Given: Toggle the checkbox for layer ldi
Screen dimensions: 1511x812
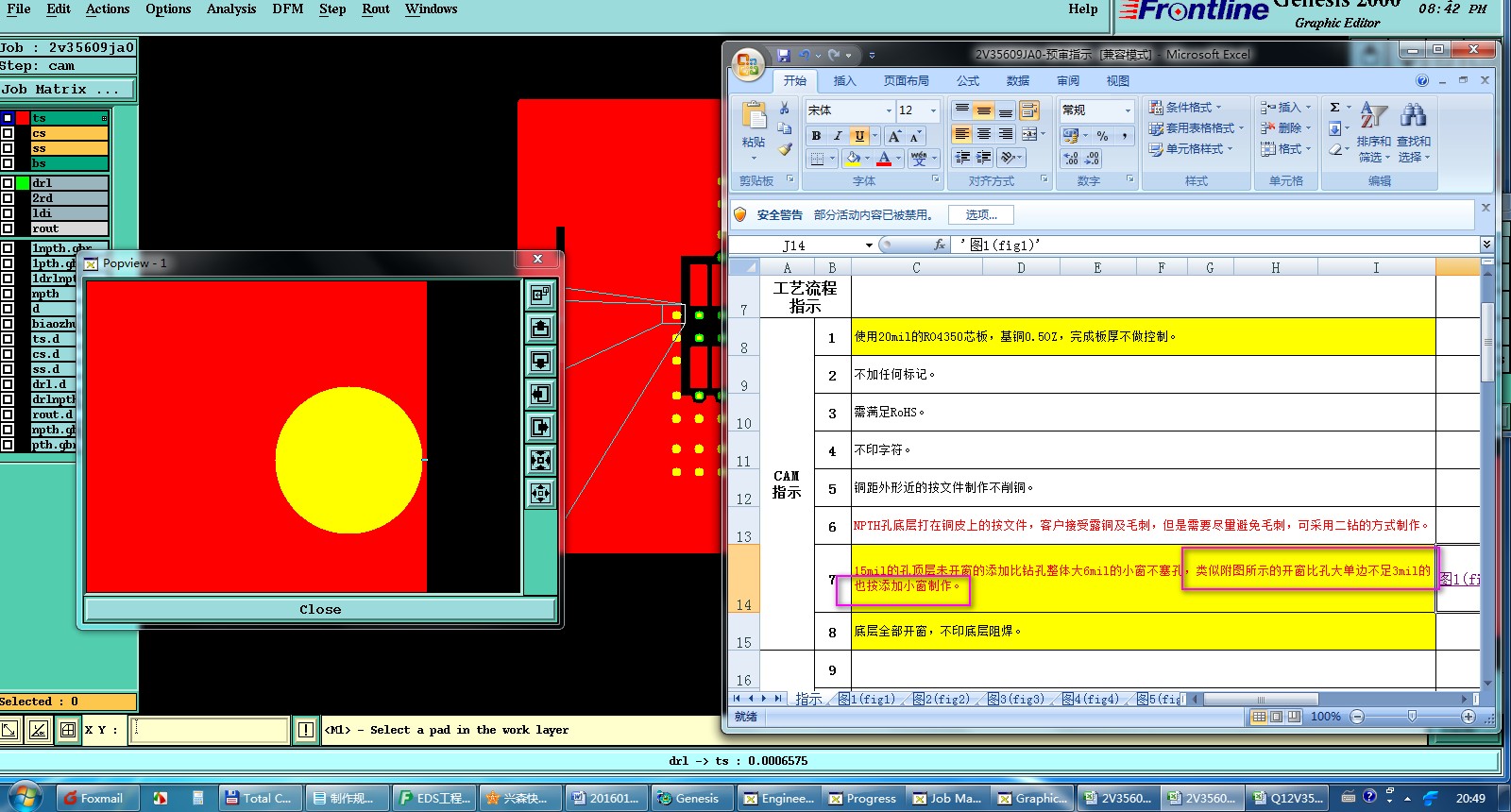Looking at the screenshot, I should [8, 213].
